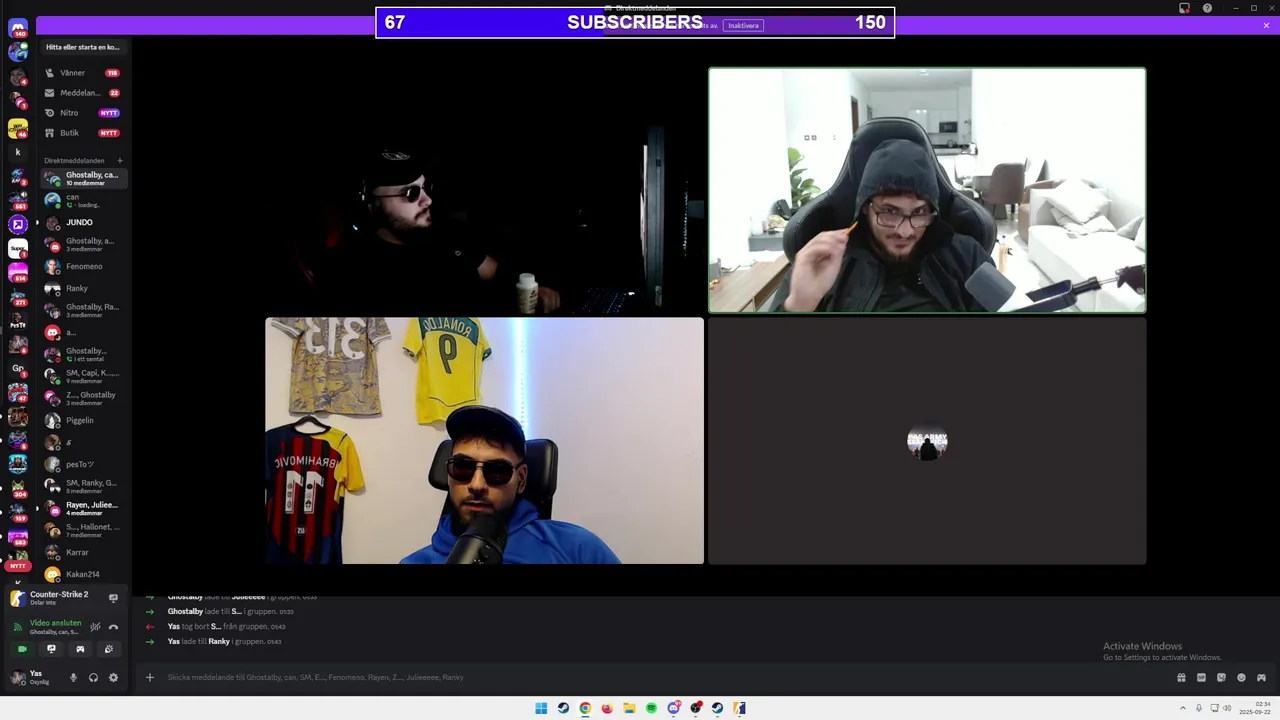Mute microphone next to Yas
1280x720 pixels.
pyautogui.click(x=73, y=677)
